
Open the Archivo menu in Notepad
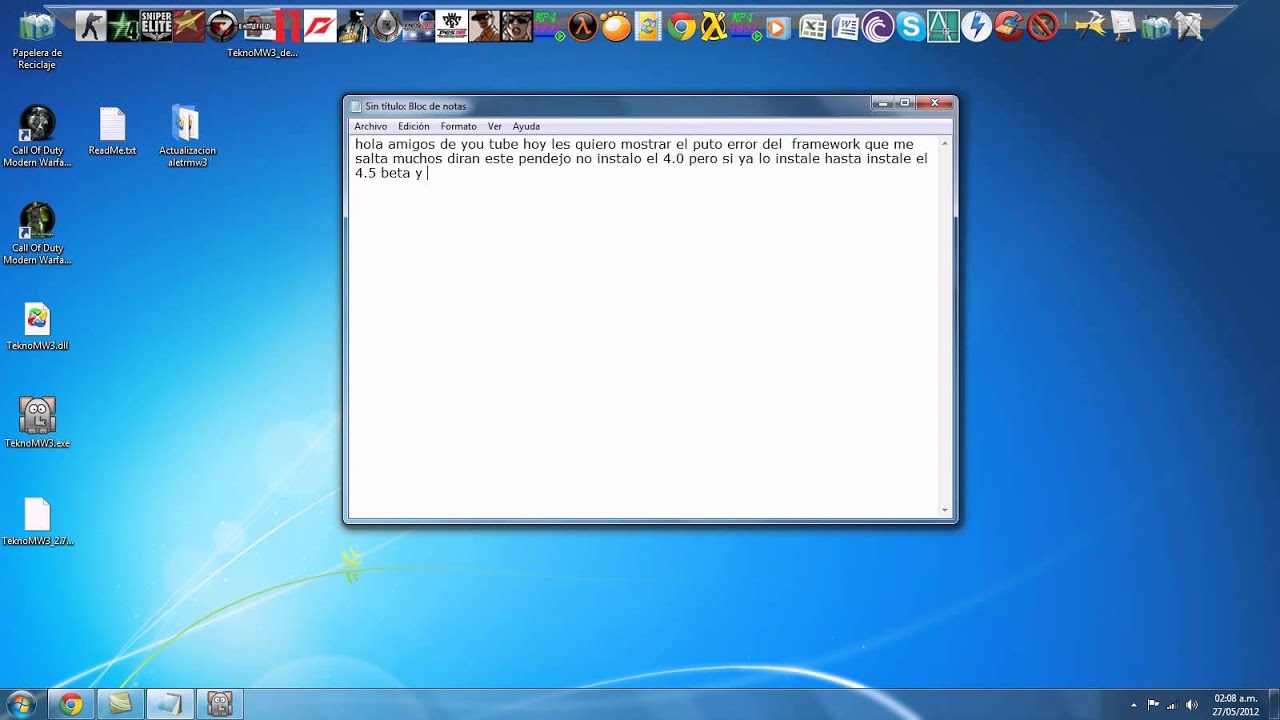pos(370,126)
